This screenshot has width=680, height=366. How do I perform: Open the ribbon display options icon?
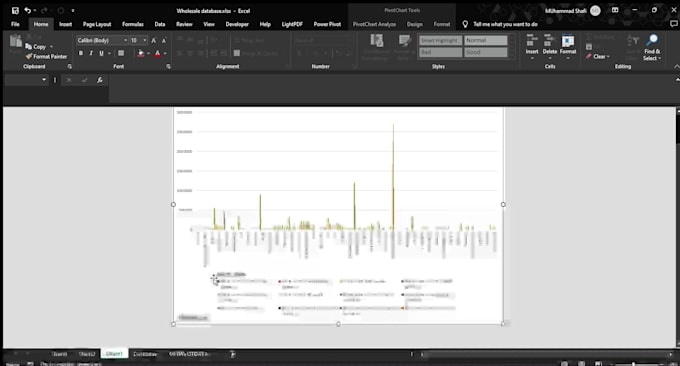point(615,10)
